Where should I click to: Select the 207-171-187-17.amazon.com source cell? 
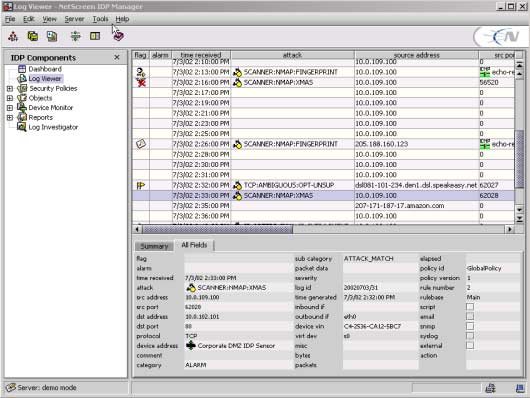click(416, 206)
